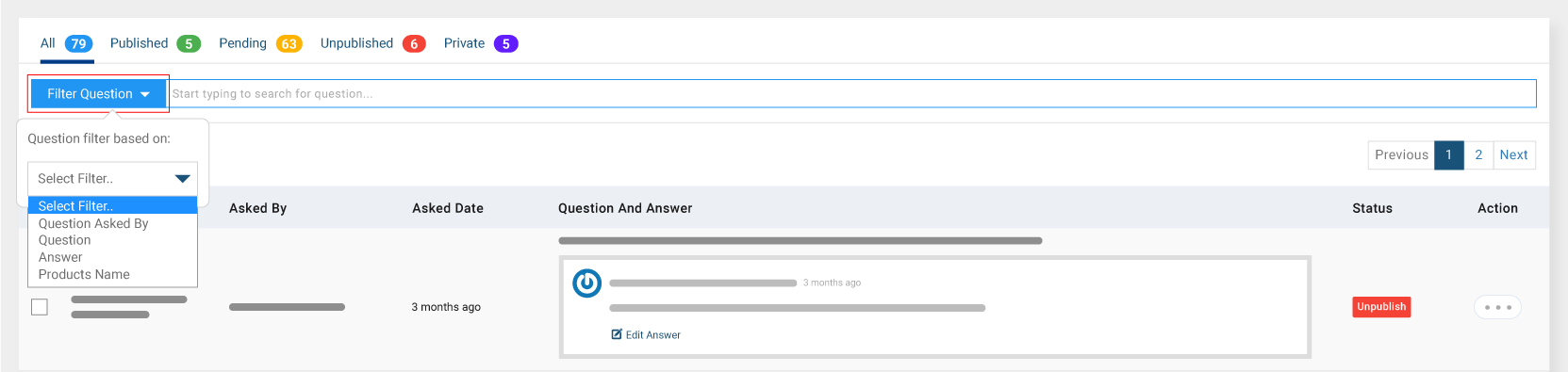Click the Pending count badge 63

289,43
